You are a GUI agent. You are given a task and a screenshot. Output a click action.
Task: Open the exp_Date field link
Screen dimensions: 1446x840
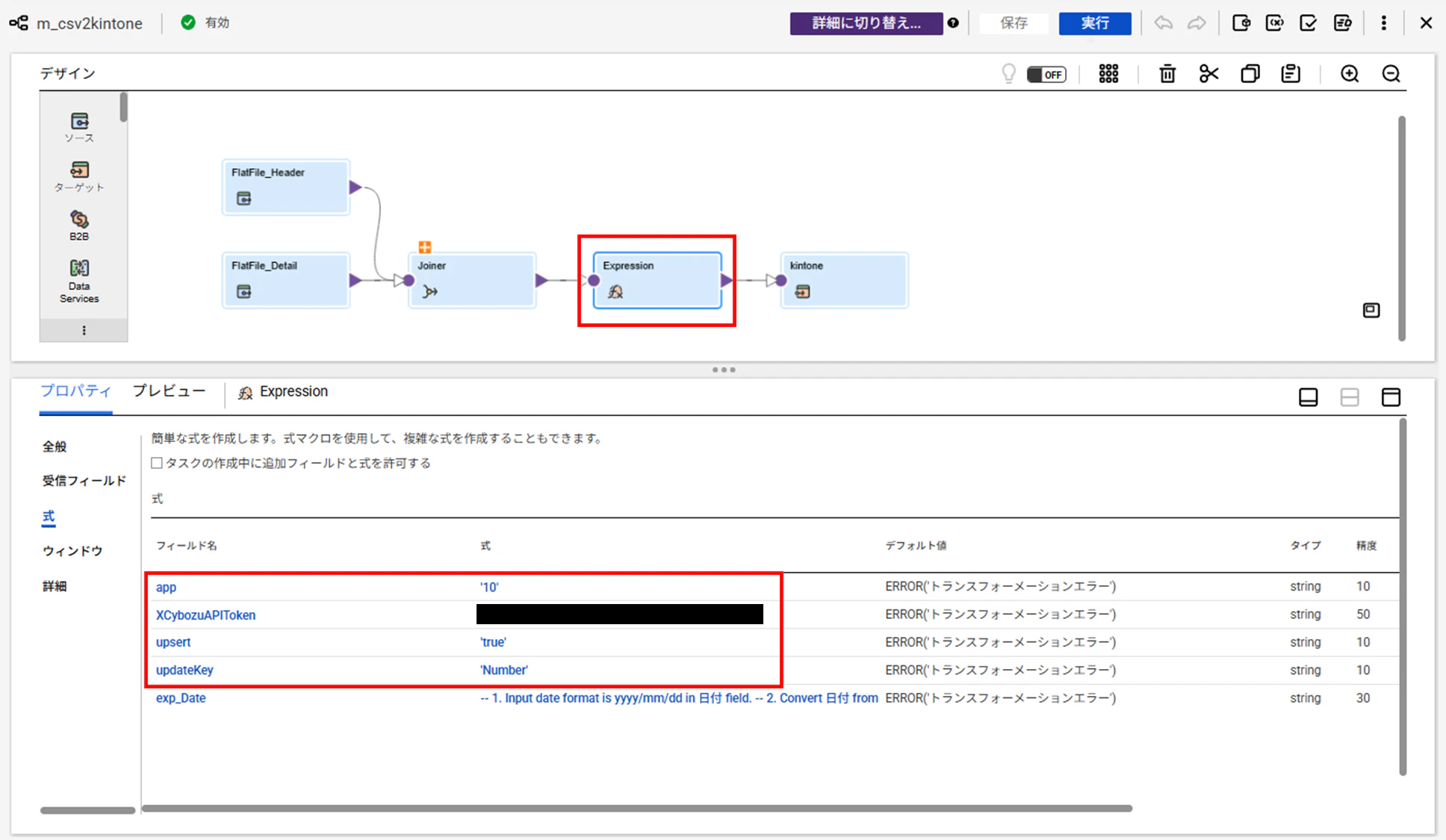tap(181, 698)
